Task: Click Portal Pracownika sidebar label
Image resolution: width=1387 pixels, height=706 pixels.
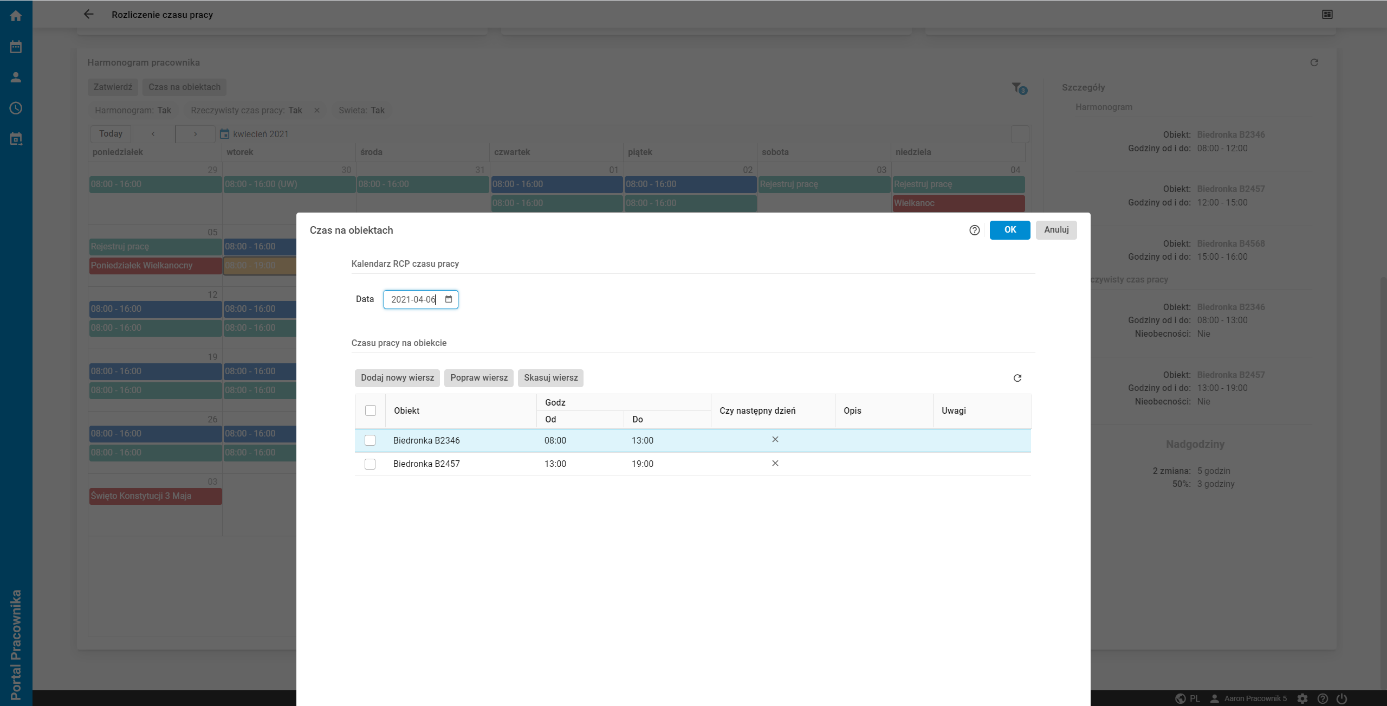Action: (x=16, y=644)
